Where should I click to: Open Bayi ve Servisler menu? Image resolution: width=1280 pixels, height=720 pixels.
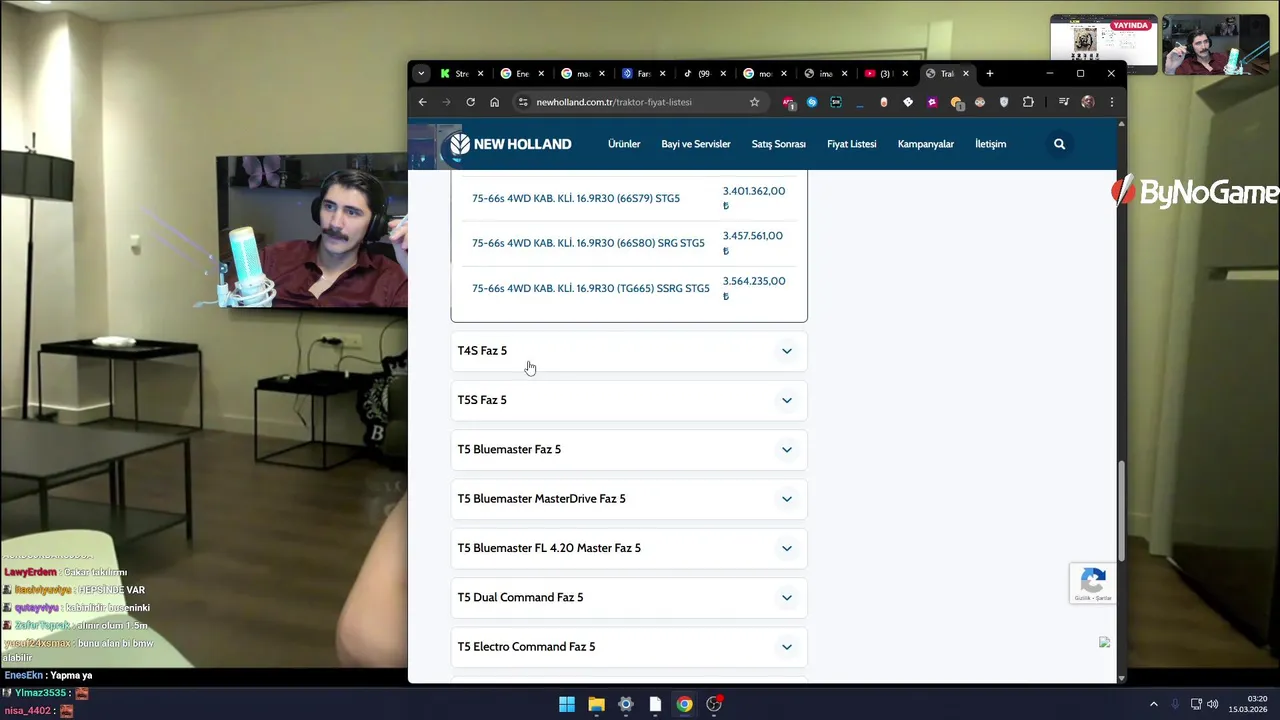[x=696, y=144]
